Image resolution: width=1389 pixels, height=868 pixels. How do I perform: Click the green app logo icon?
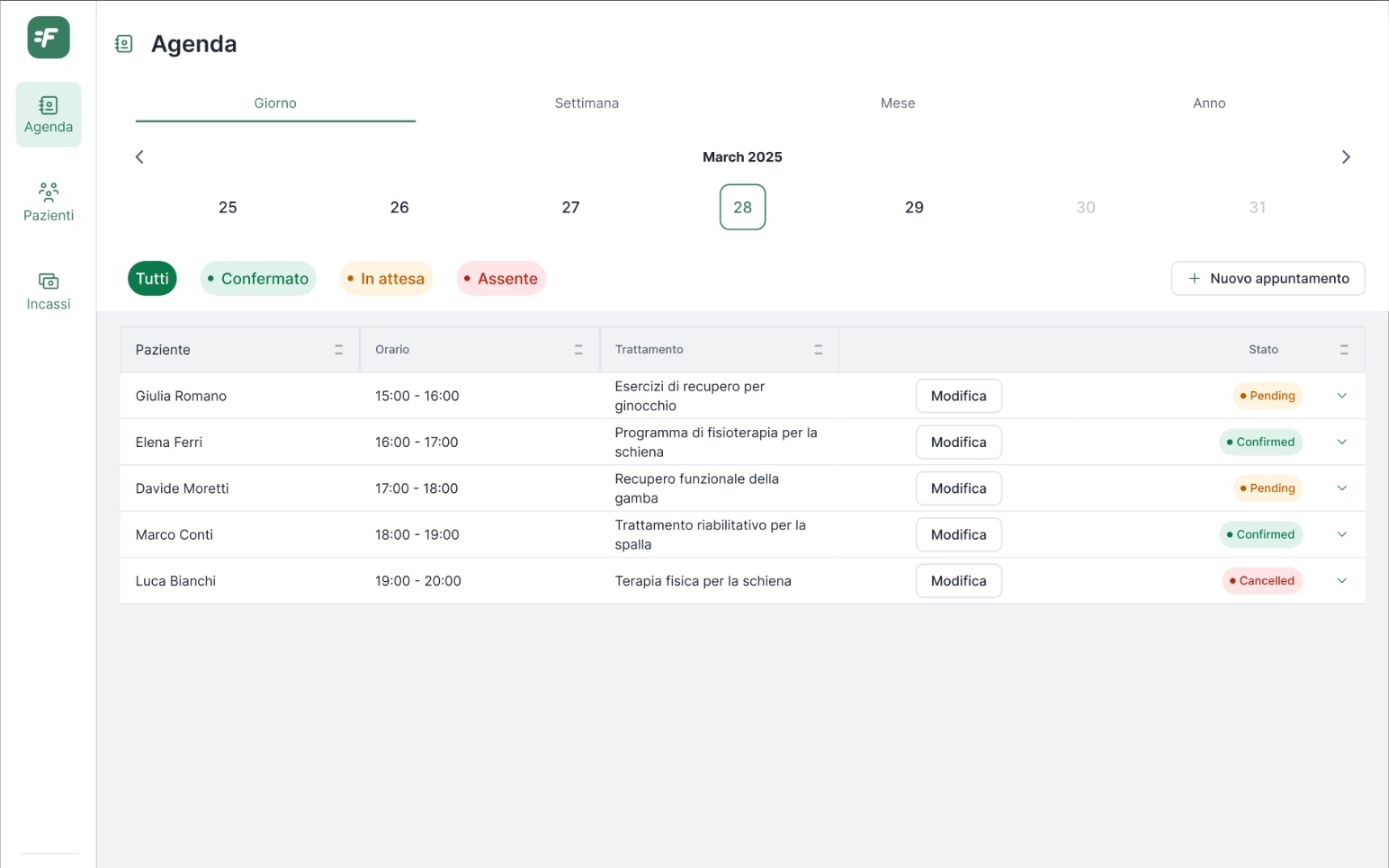coord(49,38)
